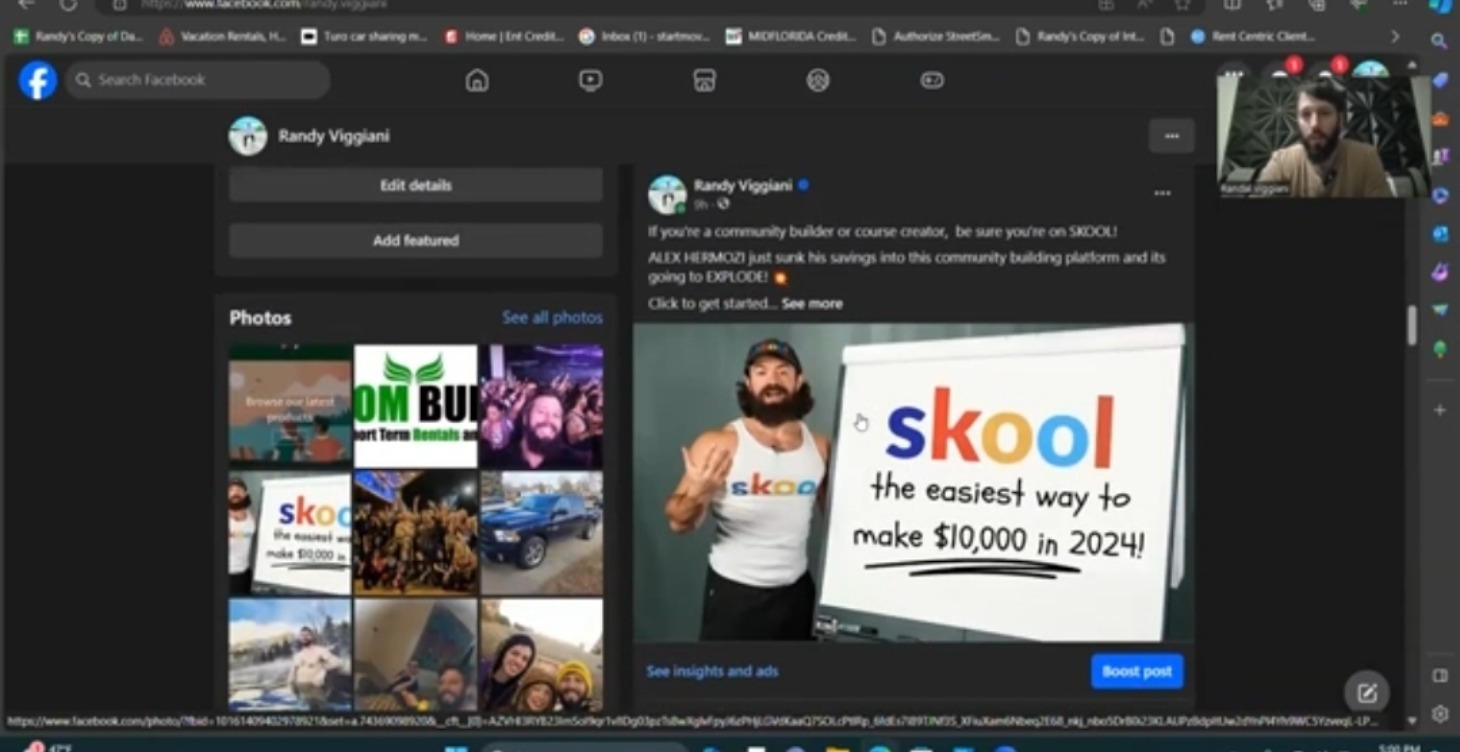Click the Edit details button

click(x=416, y=185)
